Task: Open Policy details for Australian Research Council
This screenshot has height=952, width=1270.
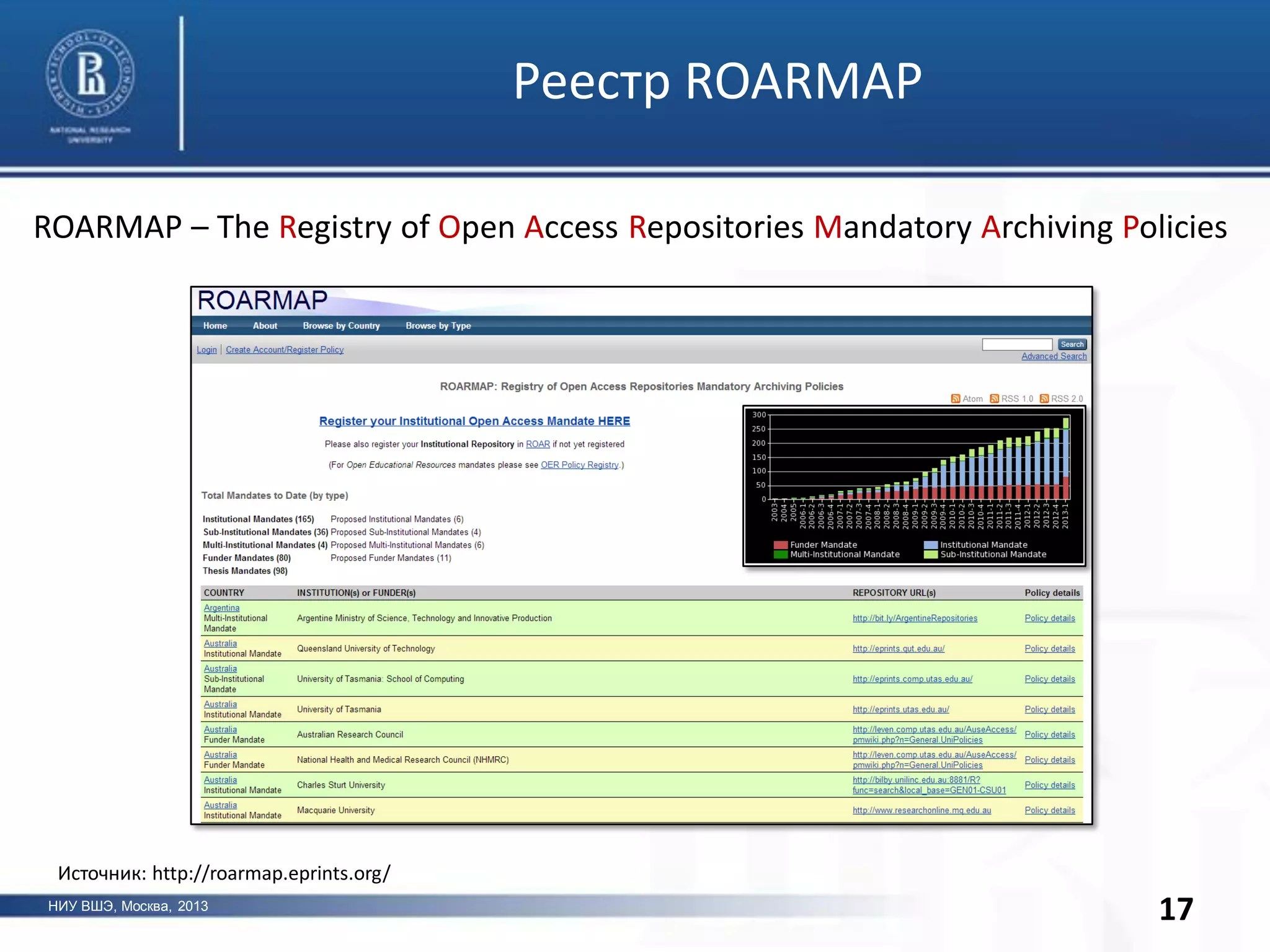Action: point(1050,735)
